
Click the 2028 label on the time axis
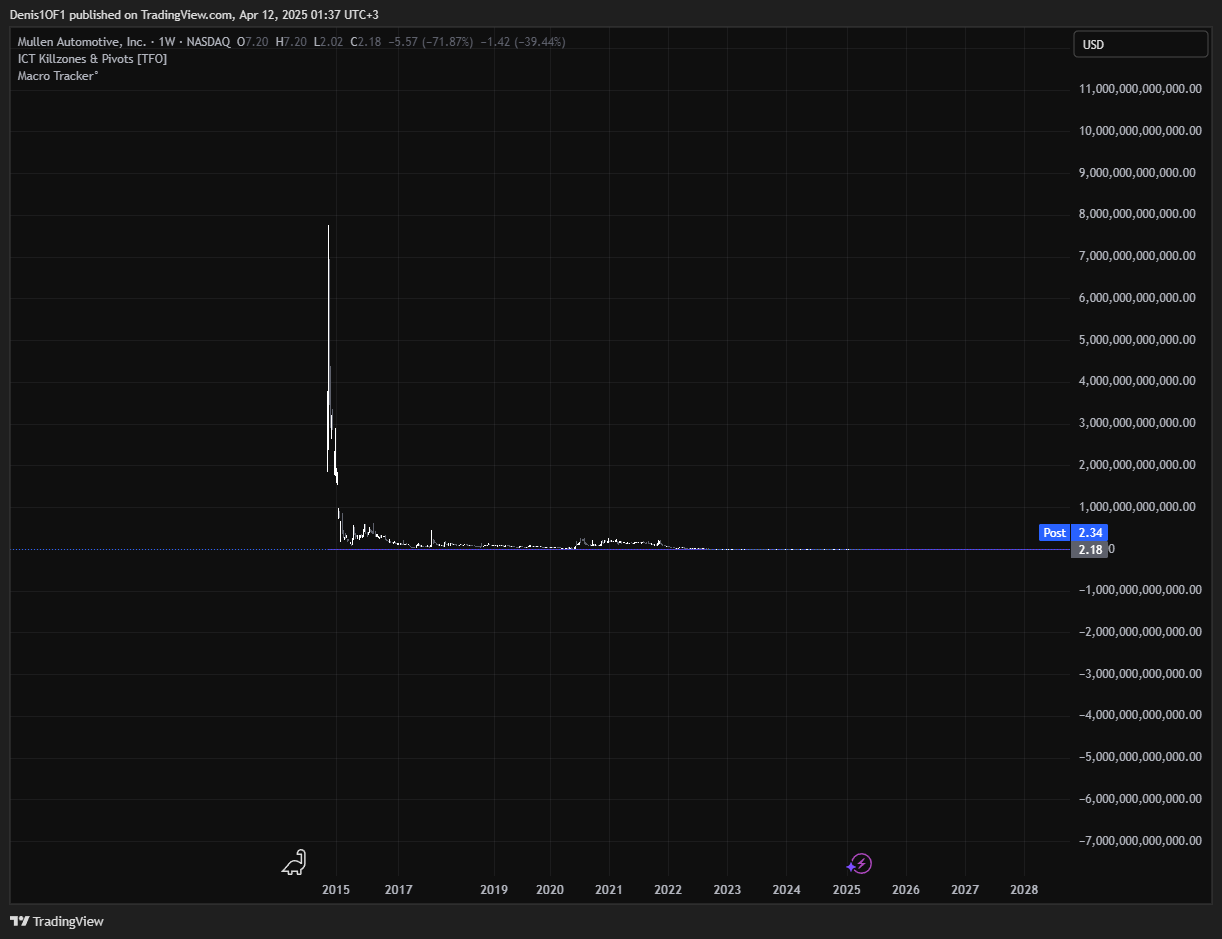1024,890
